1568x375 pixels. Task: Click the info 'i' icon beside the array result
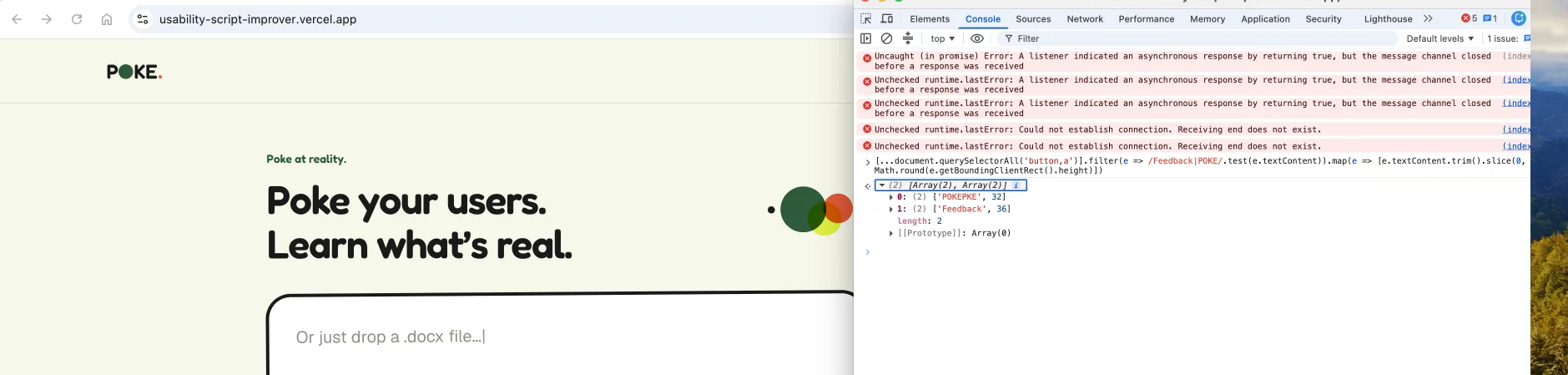click(x=1016, y=185)
